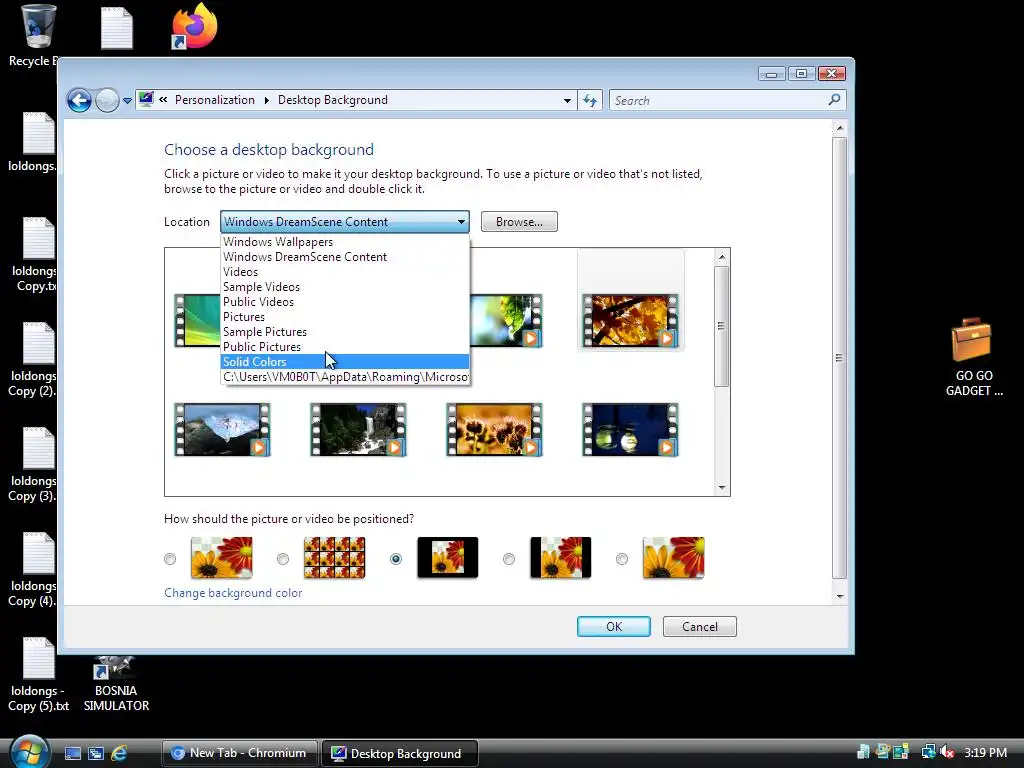Image resolution: width=1024 pixels, height=768 pixels.
Task: Click the stretched flower preview image
Action: click(x=221, y=558)
